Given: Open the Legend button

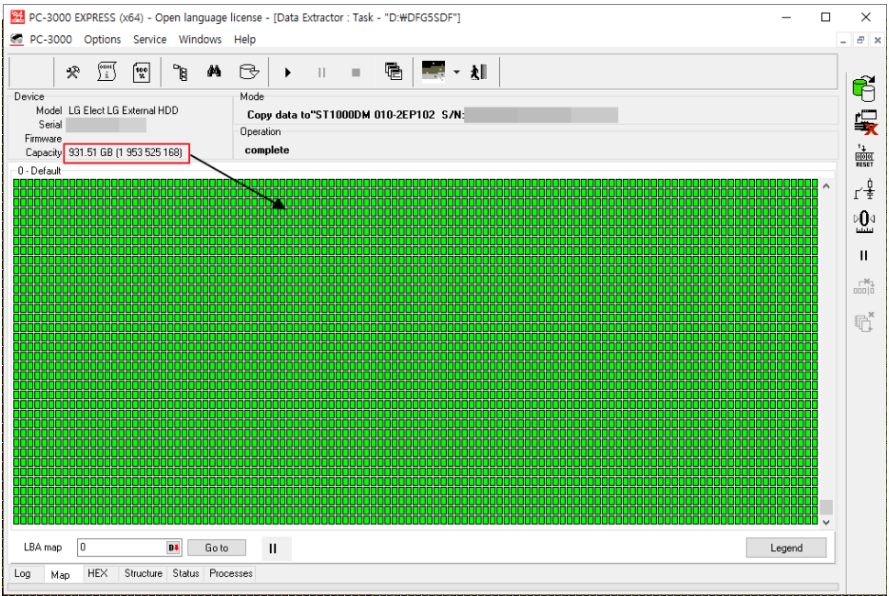Looking at the screenshot, I should [x=786, y=548].
